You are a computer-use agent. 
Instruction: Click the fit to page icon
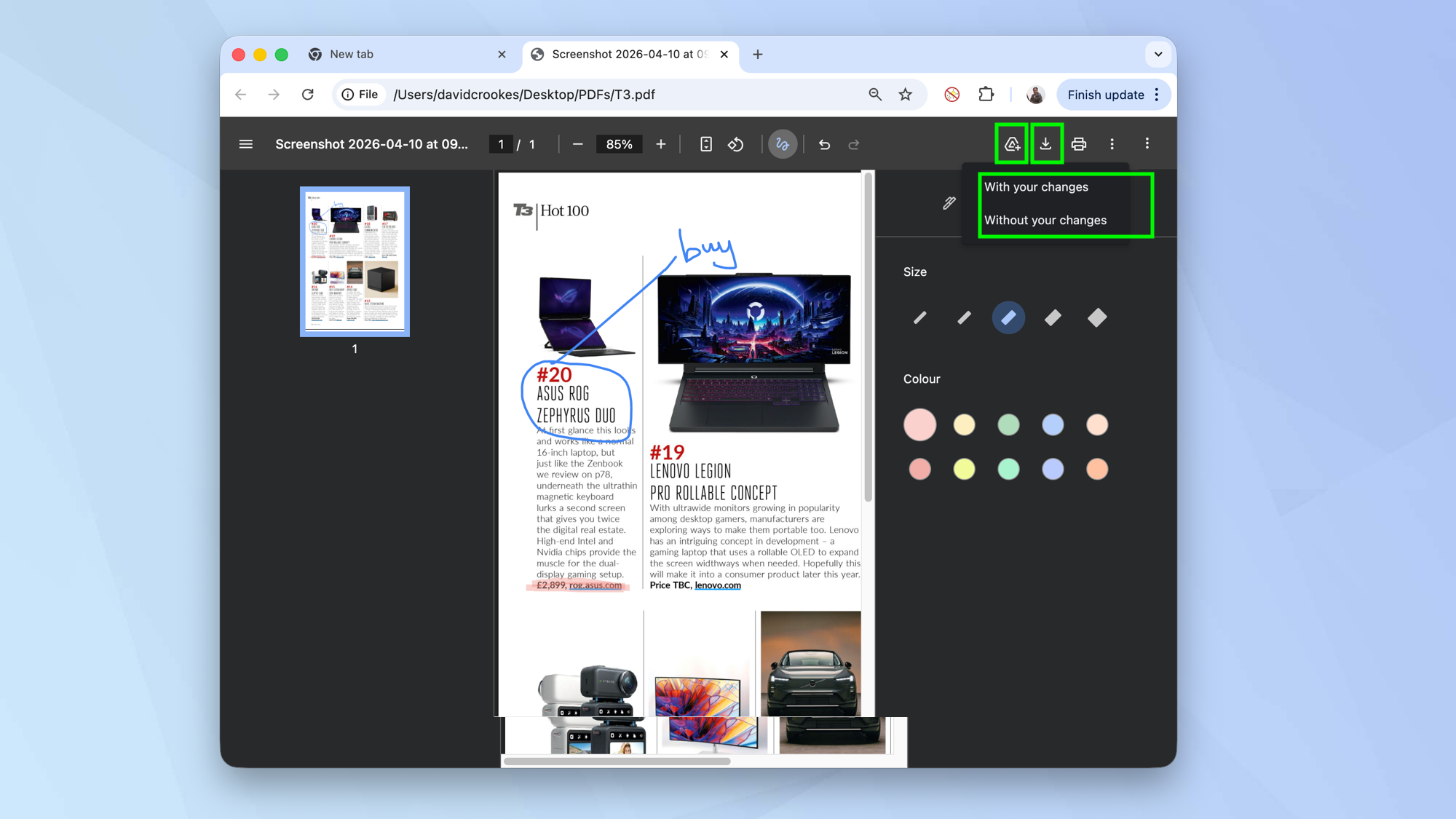point(705,144)
